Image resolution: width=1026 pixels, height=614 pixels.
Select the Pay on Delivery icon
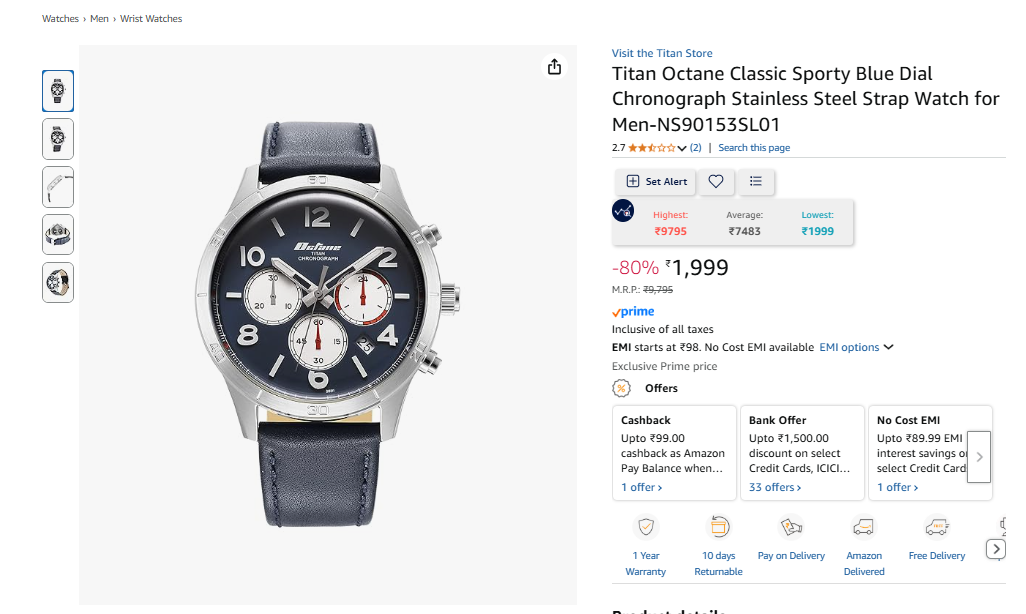click(791, 527)
